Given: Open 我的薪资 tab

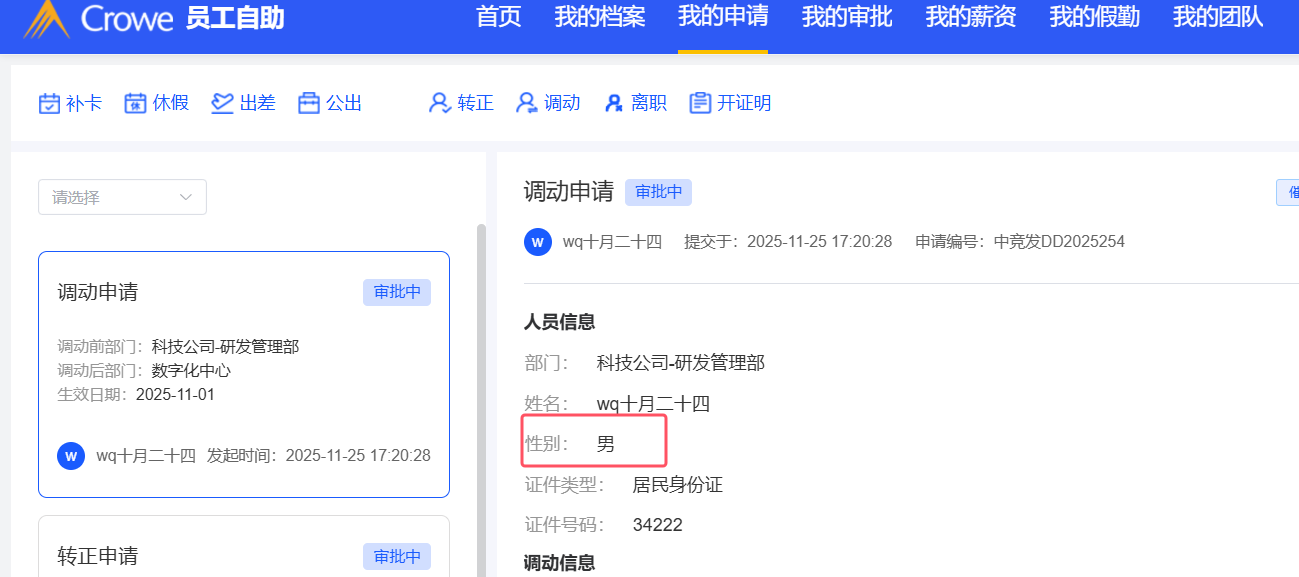Looking at the screenshot, I should (x=971, y=17).
